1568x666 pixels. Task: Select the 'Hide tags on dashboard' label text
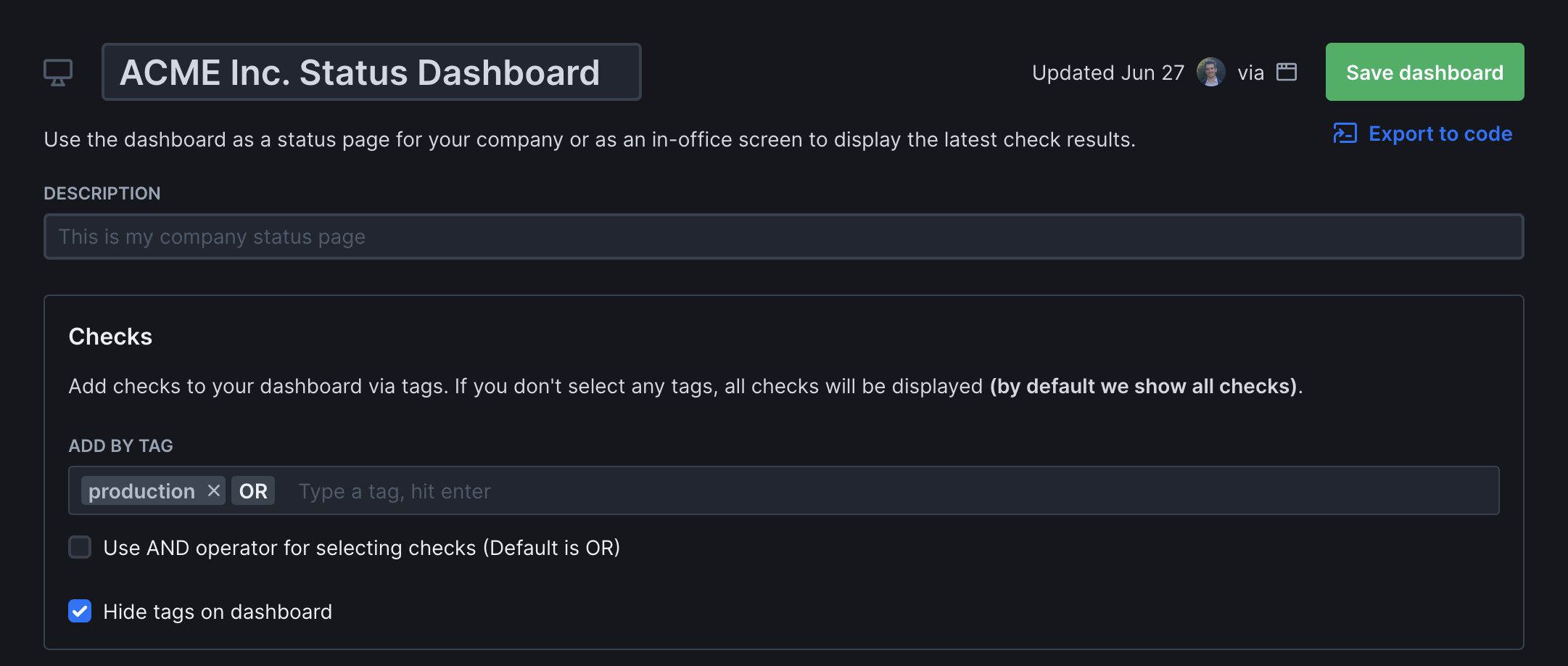[218, 612]
